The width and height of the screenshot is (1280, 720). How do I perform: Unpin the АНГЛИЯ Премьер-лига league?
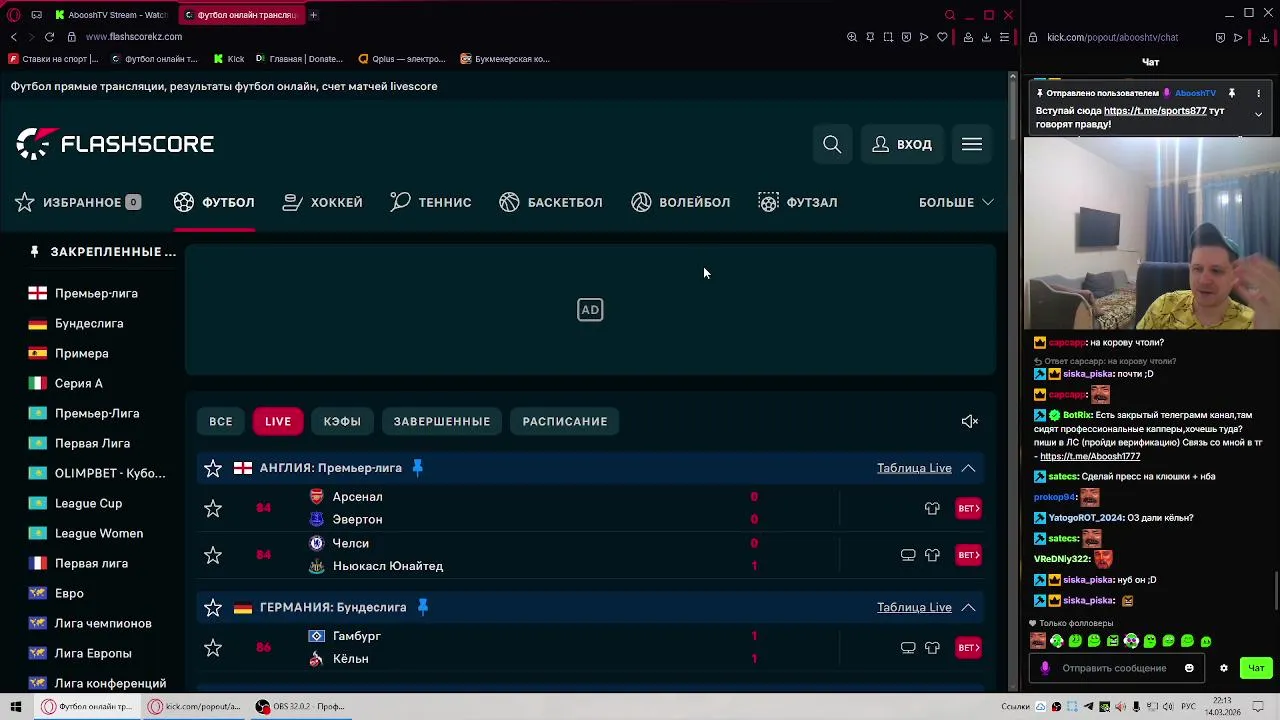pos(418,468)
